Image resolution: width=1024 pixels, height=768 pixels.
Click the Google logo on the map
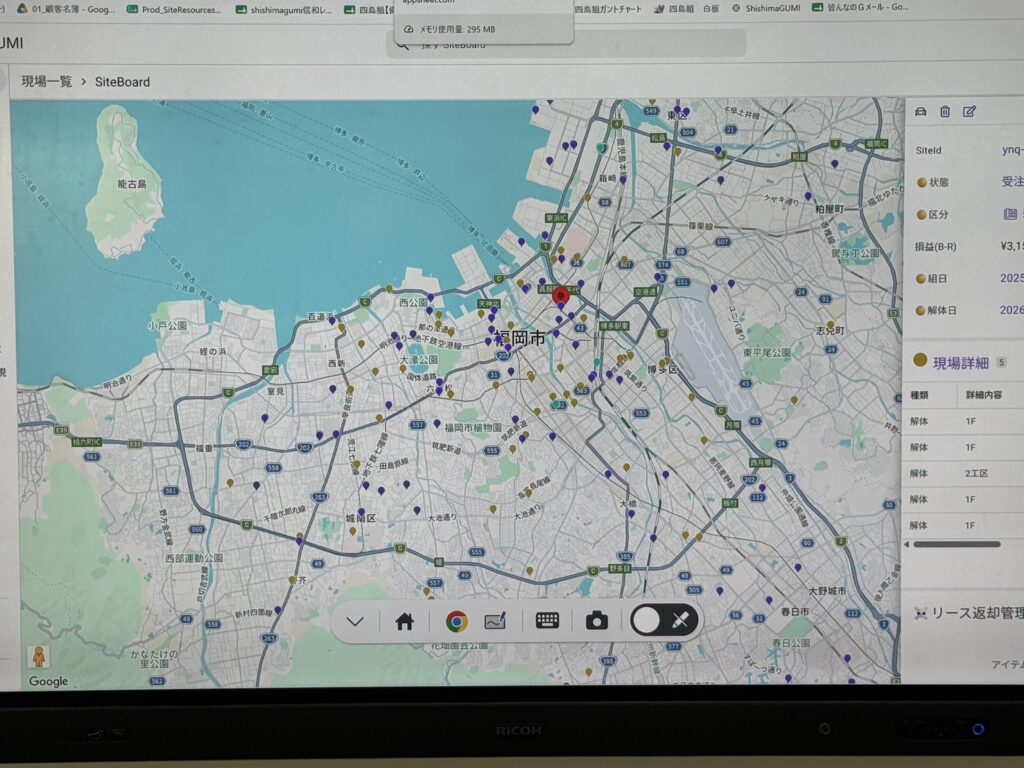[x=48, y=681]
